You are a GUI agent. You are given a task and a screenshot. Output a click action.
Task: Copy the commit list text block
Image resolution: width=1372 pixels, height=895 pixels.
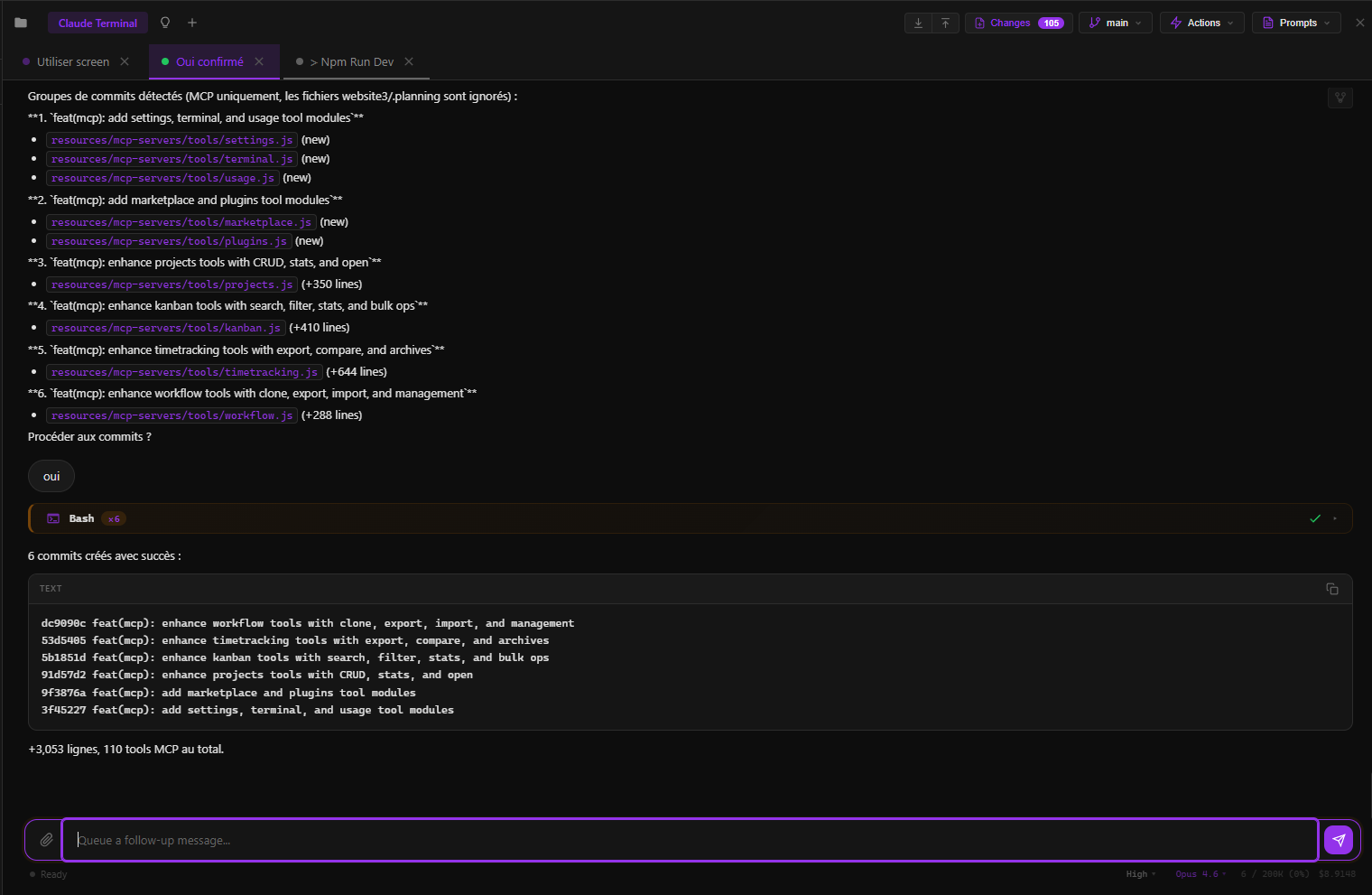(1331, 589)
